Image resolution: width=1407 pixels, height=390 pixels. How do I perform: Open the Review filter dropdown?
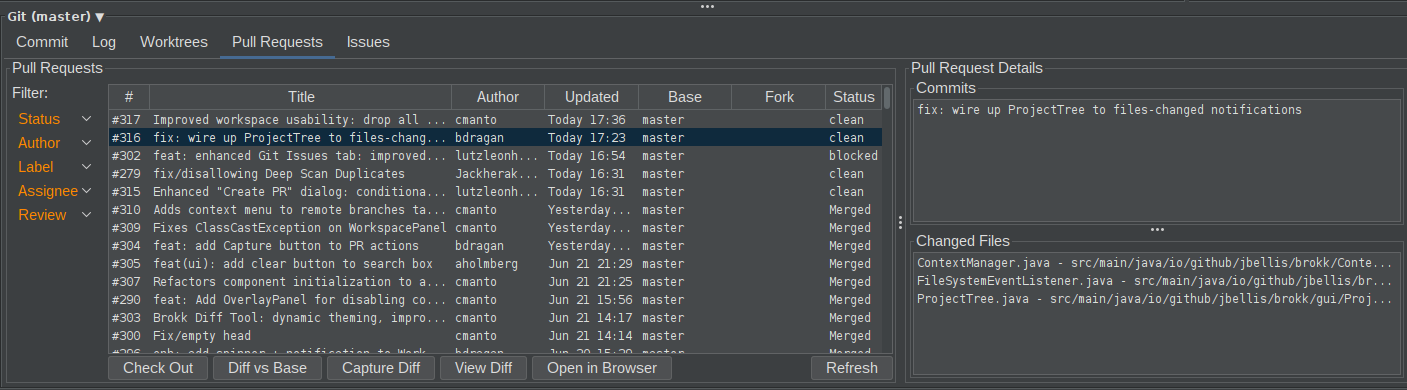(54, 215)
